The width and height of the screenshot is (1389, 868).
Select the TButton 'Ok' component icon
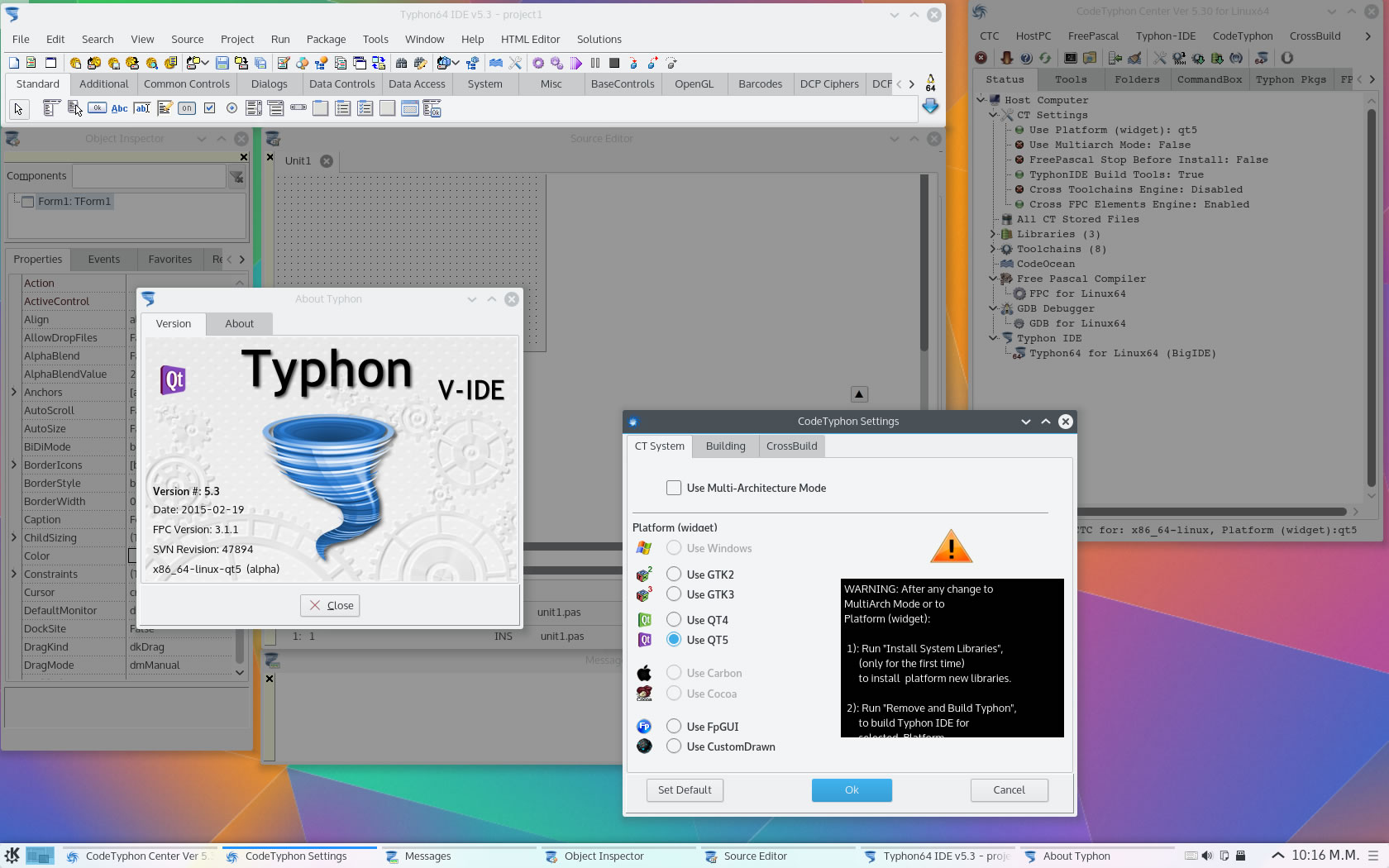point(97,107)
